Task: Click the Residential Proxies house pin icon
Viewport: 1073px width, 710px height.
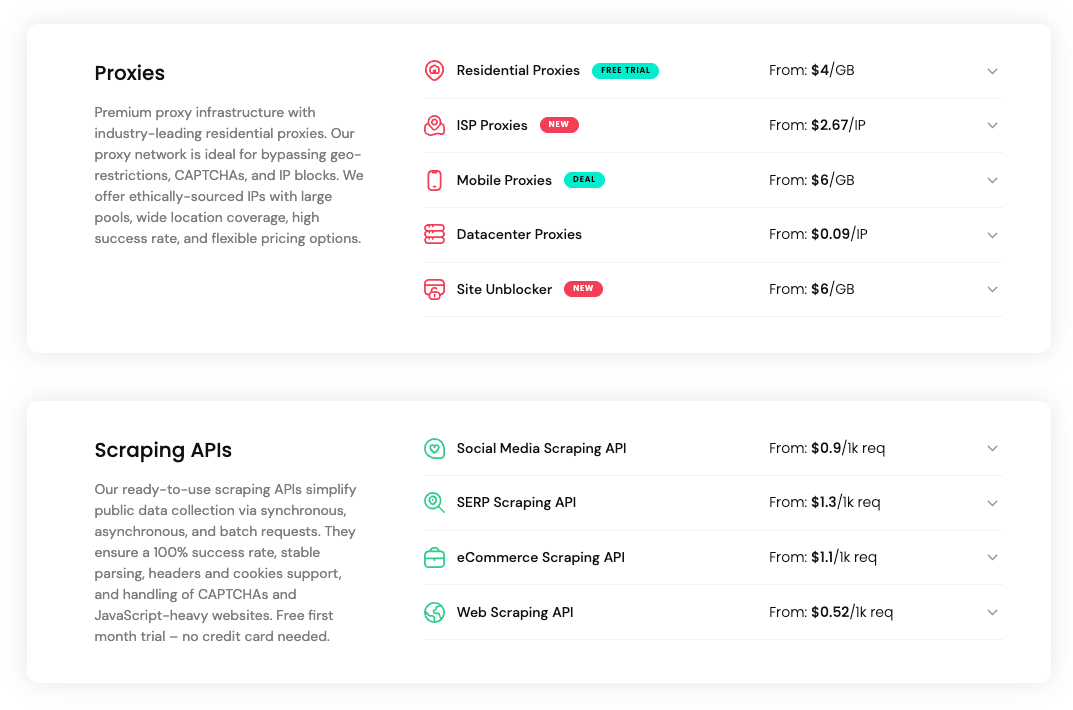Action: click(434, 70)
